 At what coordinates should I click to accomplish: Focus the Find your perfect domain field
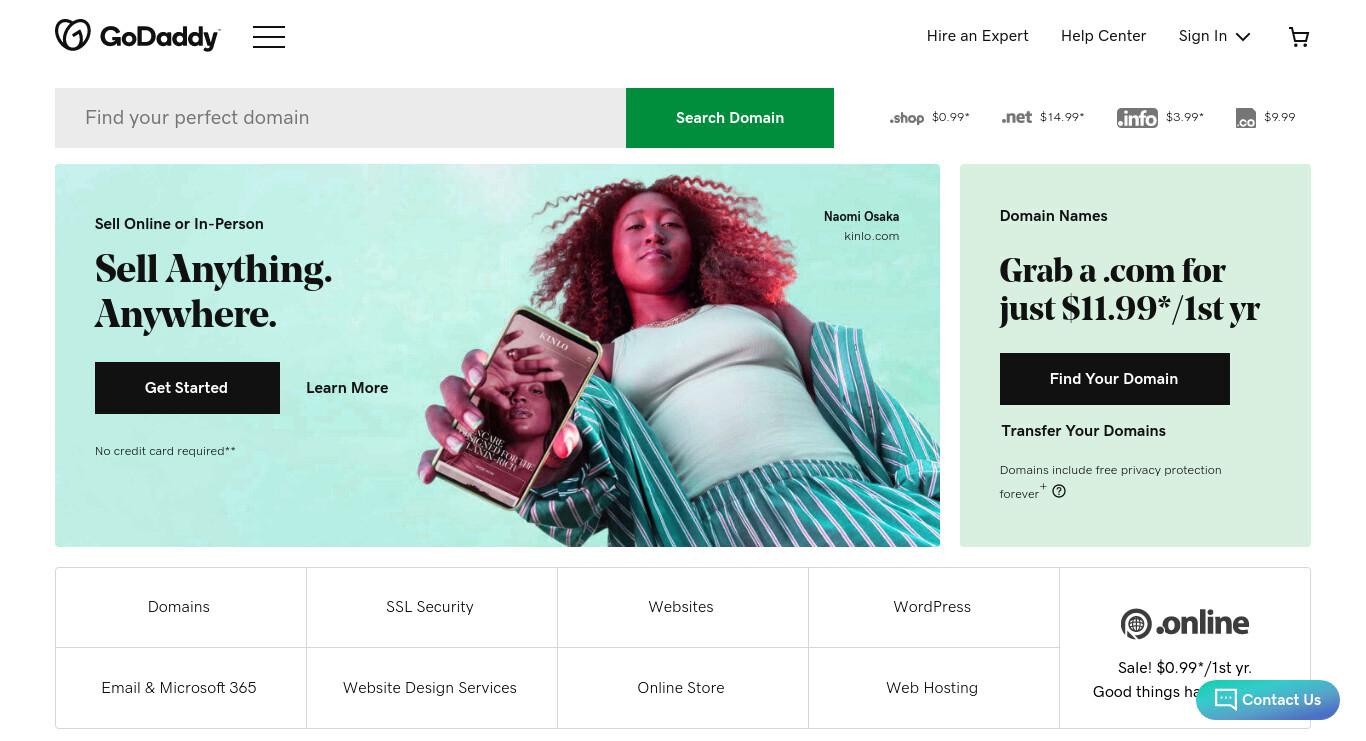click(x=340, y=118)
